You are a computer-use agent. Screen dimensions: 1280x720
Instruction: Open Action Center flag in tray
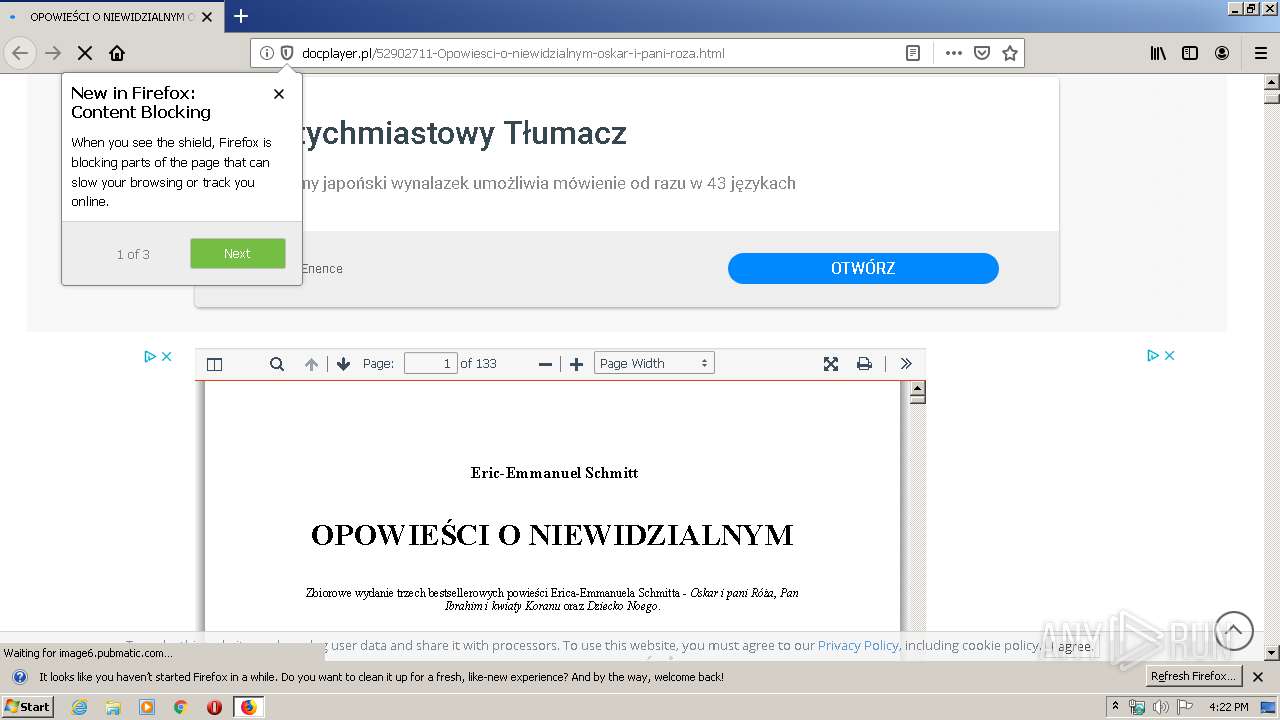[1185, 707]
